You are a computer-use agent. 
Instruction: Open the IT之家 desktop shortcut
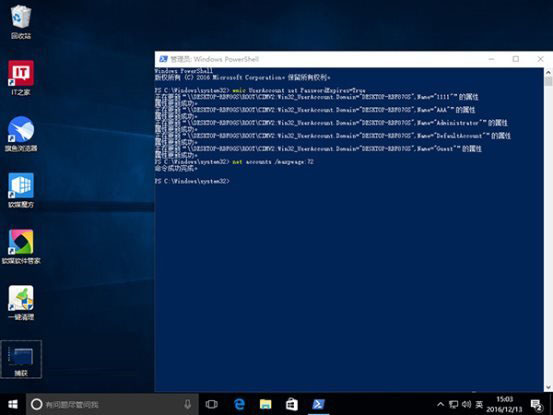point(21,78)
